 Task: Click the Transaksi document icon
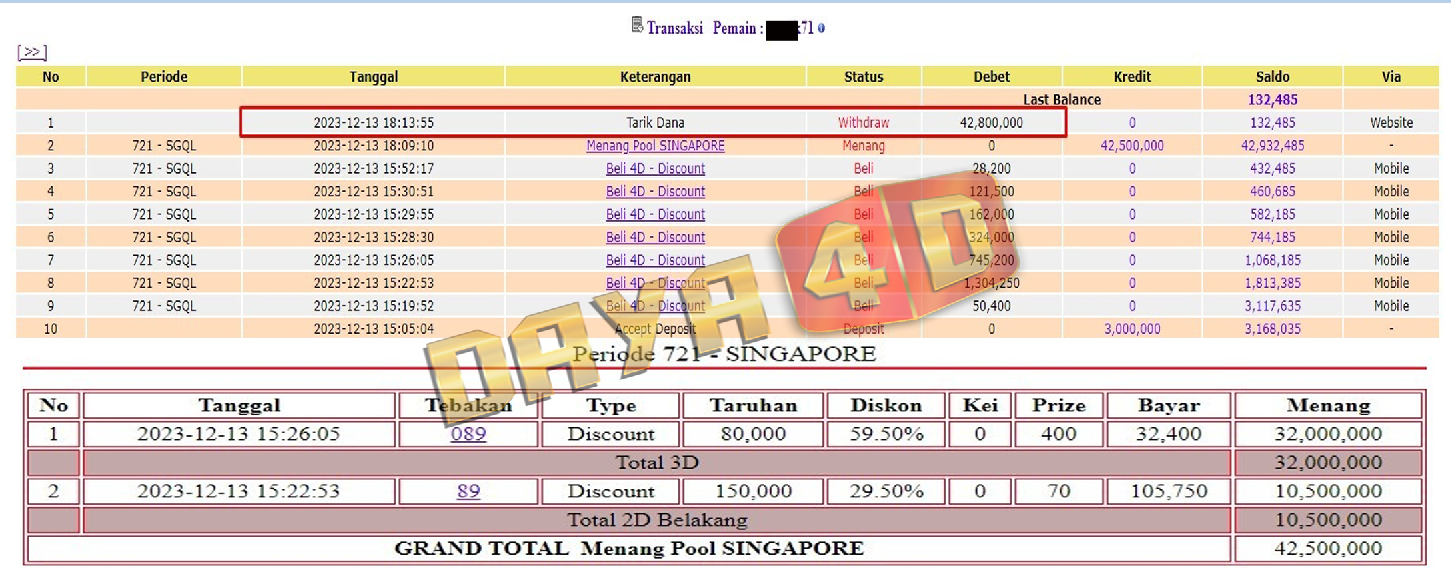click(637, 26)
